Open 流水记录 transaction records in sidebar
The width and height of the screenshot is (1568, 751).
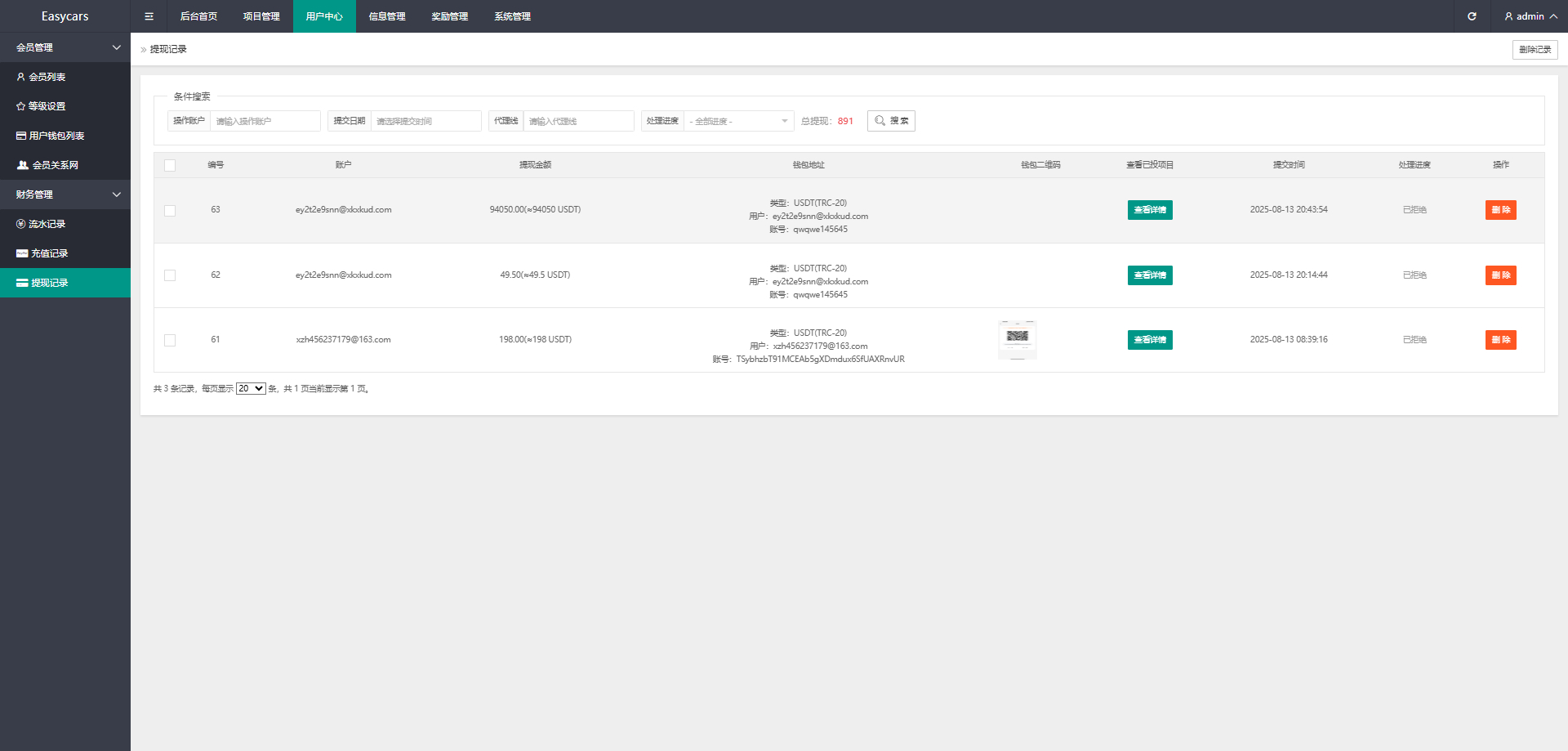[x=47, y=224]
